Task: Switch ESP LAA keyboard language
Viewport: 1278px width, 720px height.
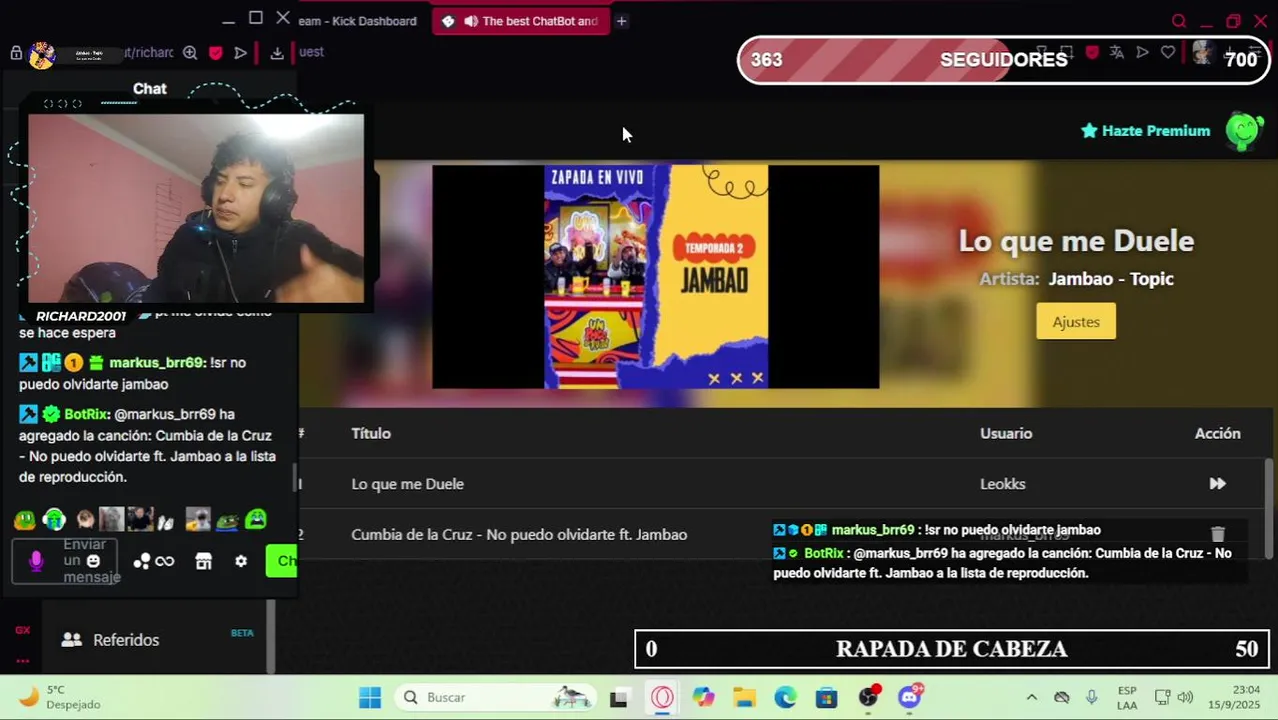Action: coord(1127,698)
